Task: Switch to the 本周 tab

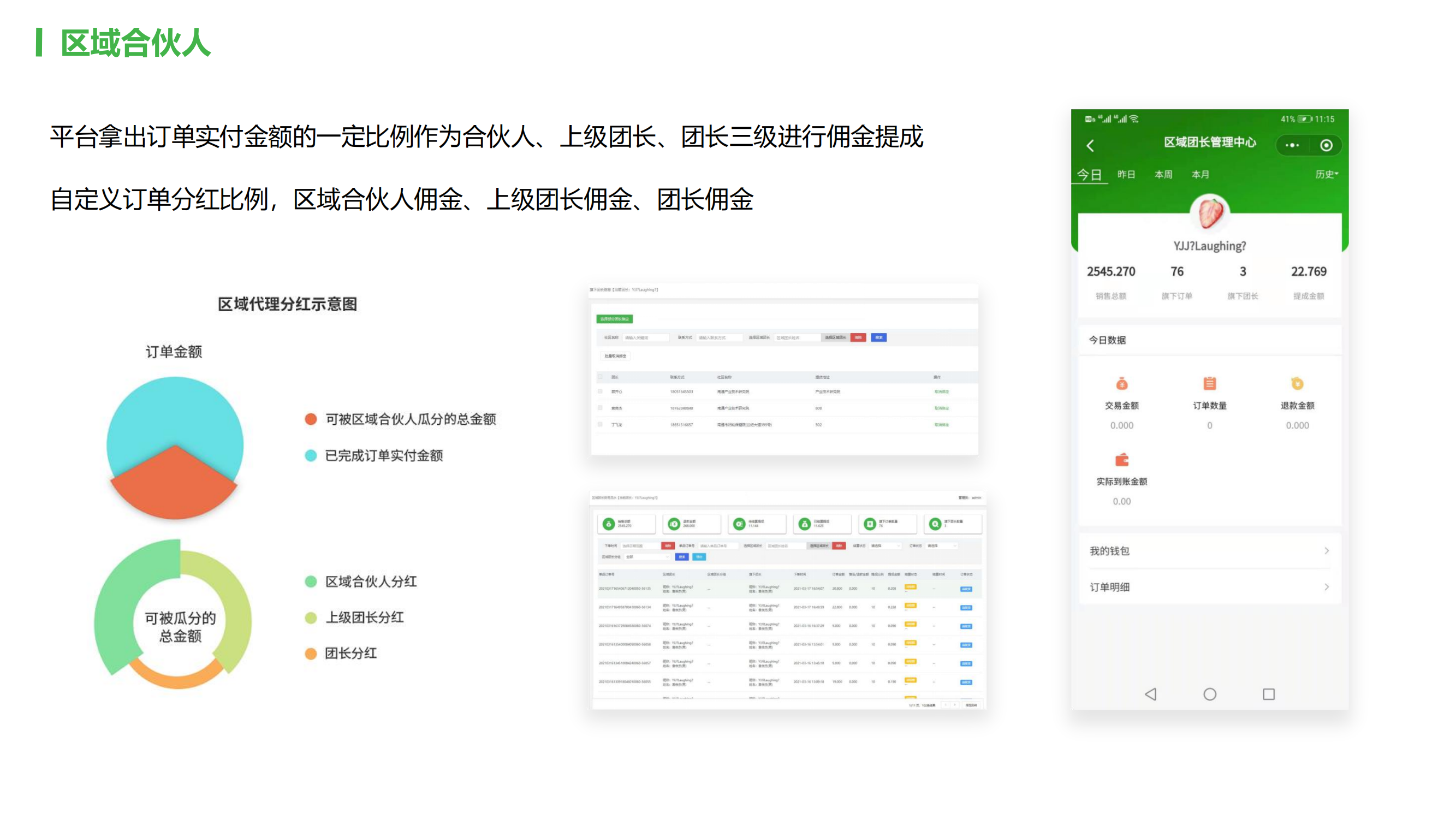Action: (x=1163, y=174)
